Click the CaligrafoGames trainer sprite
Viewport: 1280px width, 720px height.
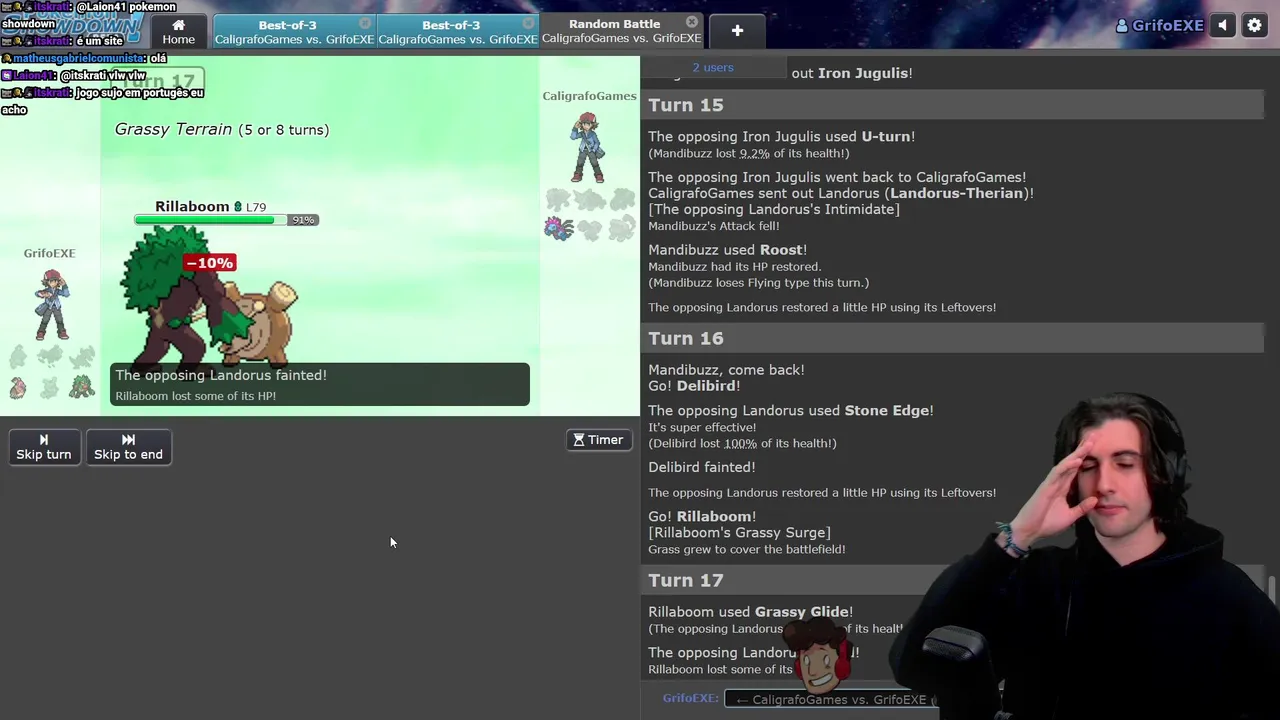click(587, 147)
